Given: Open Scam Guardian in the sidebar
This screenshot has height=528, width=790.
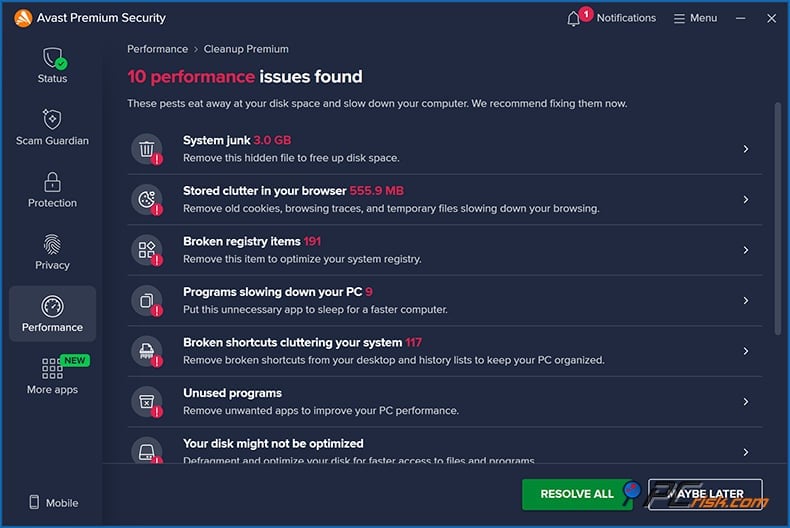Looking at the screenshot, I should [x=52, y=127].
